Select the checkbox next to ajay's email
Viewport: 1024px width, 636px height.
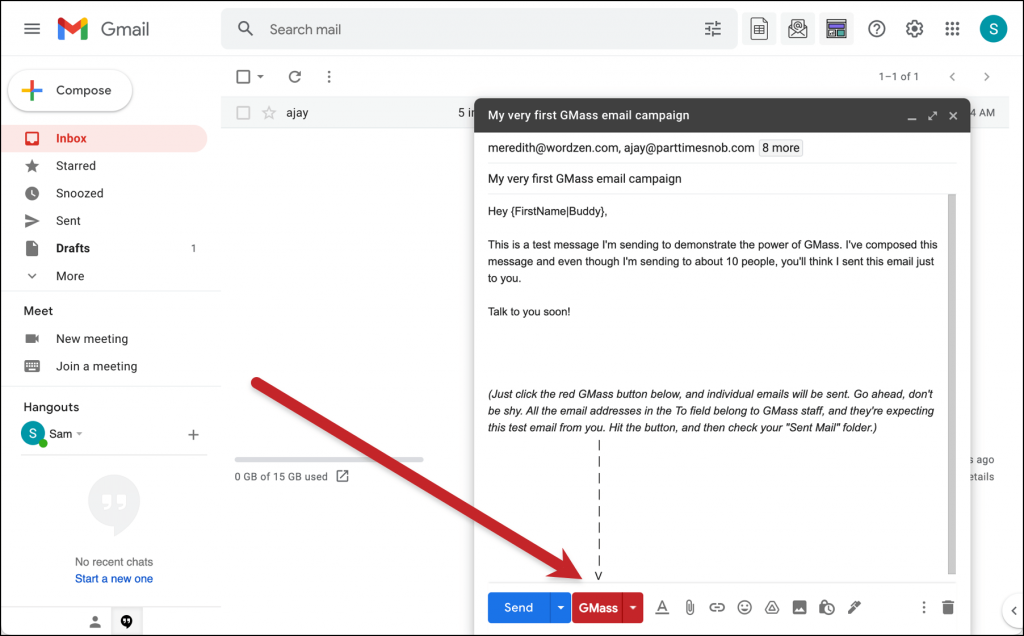click(243, 112)
